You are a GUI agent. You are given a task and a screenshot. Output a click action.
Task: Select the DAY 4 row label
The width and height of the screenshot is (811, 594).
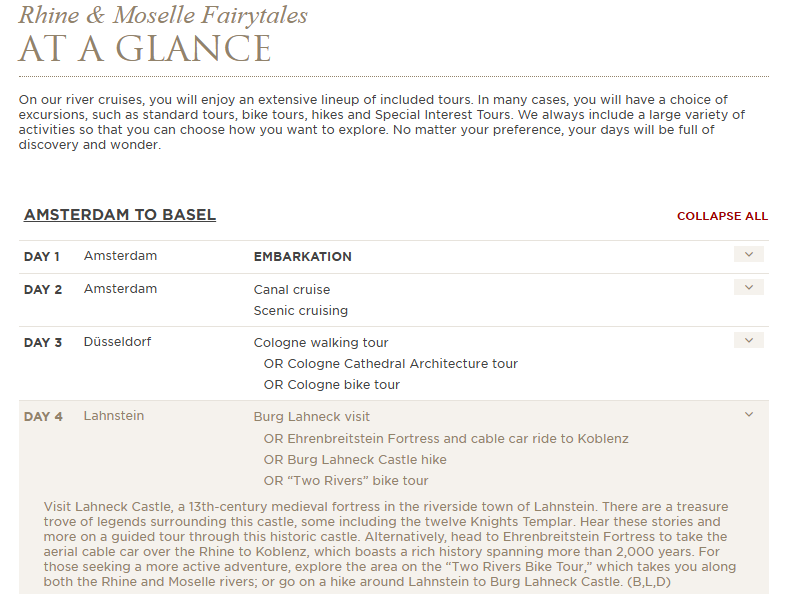pyautogui.click(x=43, y=417)
